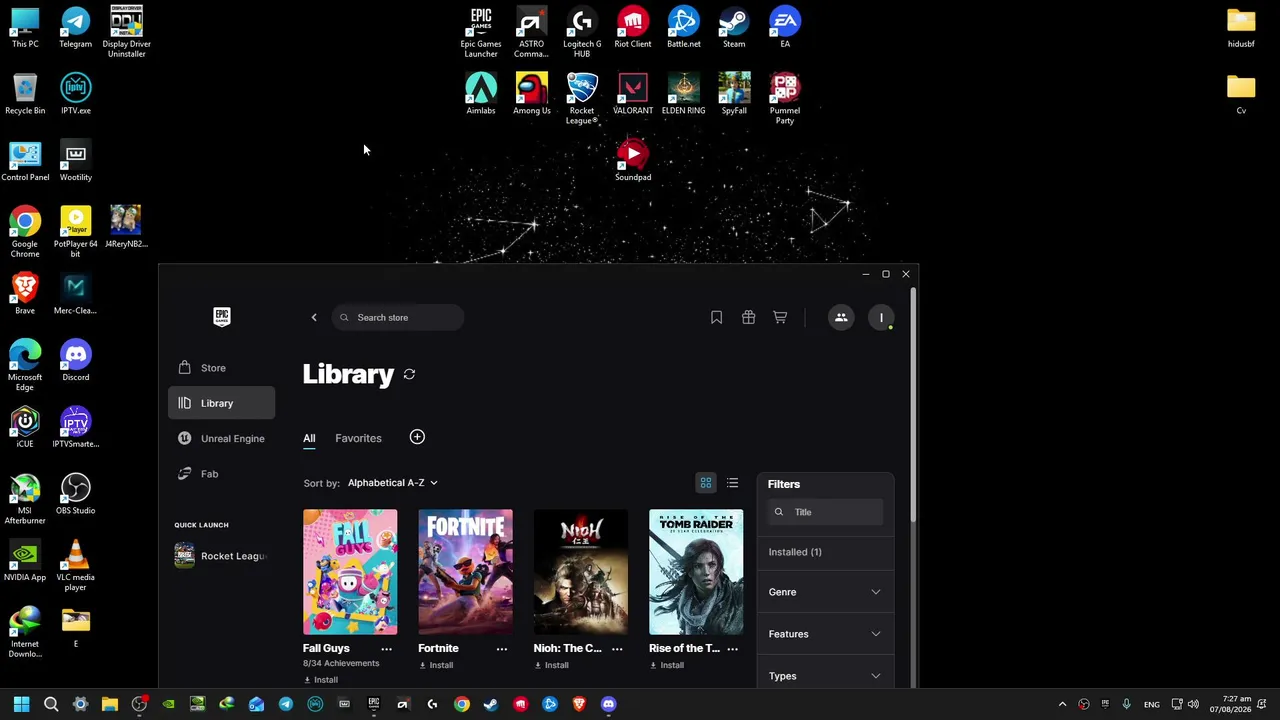Open the Steam icon on the taskbar
The width and height of the screenshot is (1280, 720).
pos(491,704)
